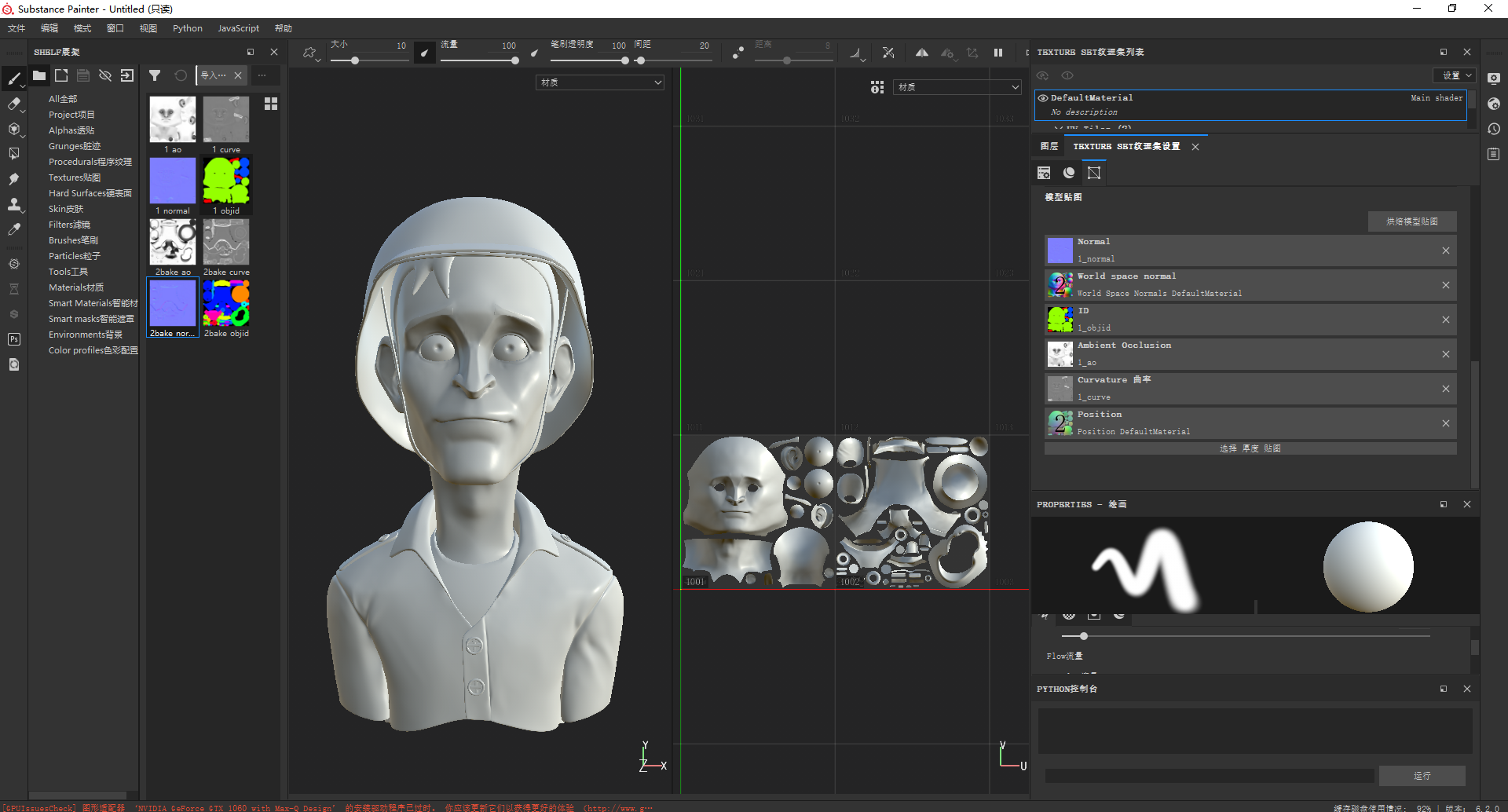
Task: Open the 设置 dropdown in Texture Set list
Action: pos(1454,75)
